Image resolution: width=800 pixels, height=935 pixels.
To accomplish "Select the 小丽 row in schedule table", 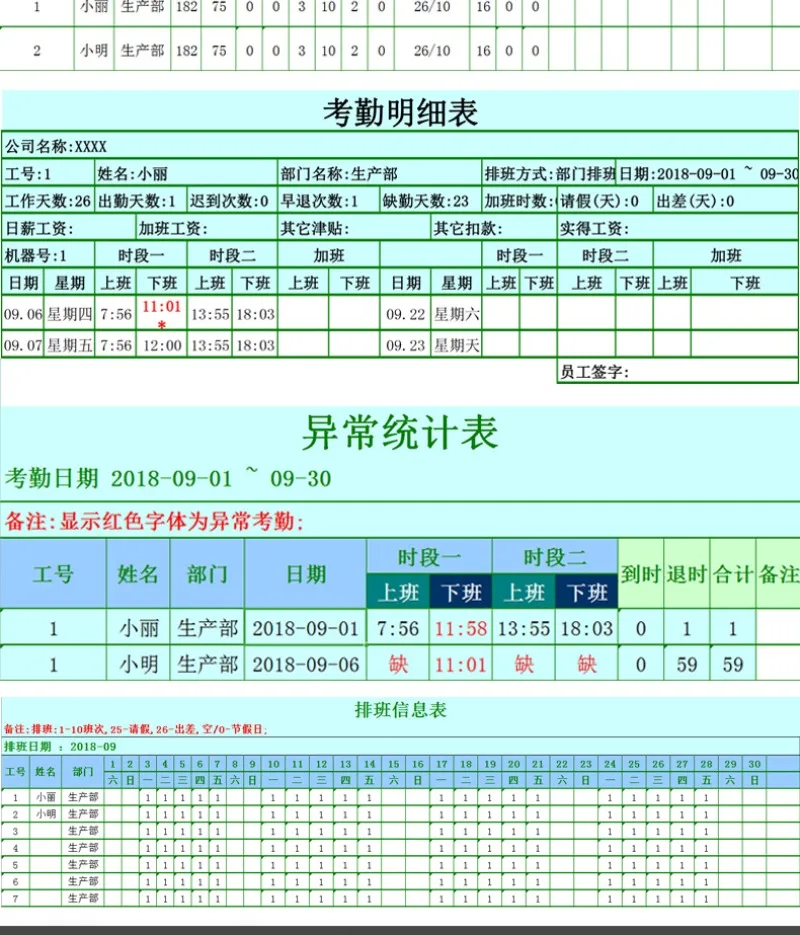I will click(x=399, y=797).
